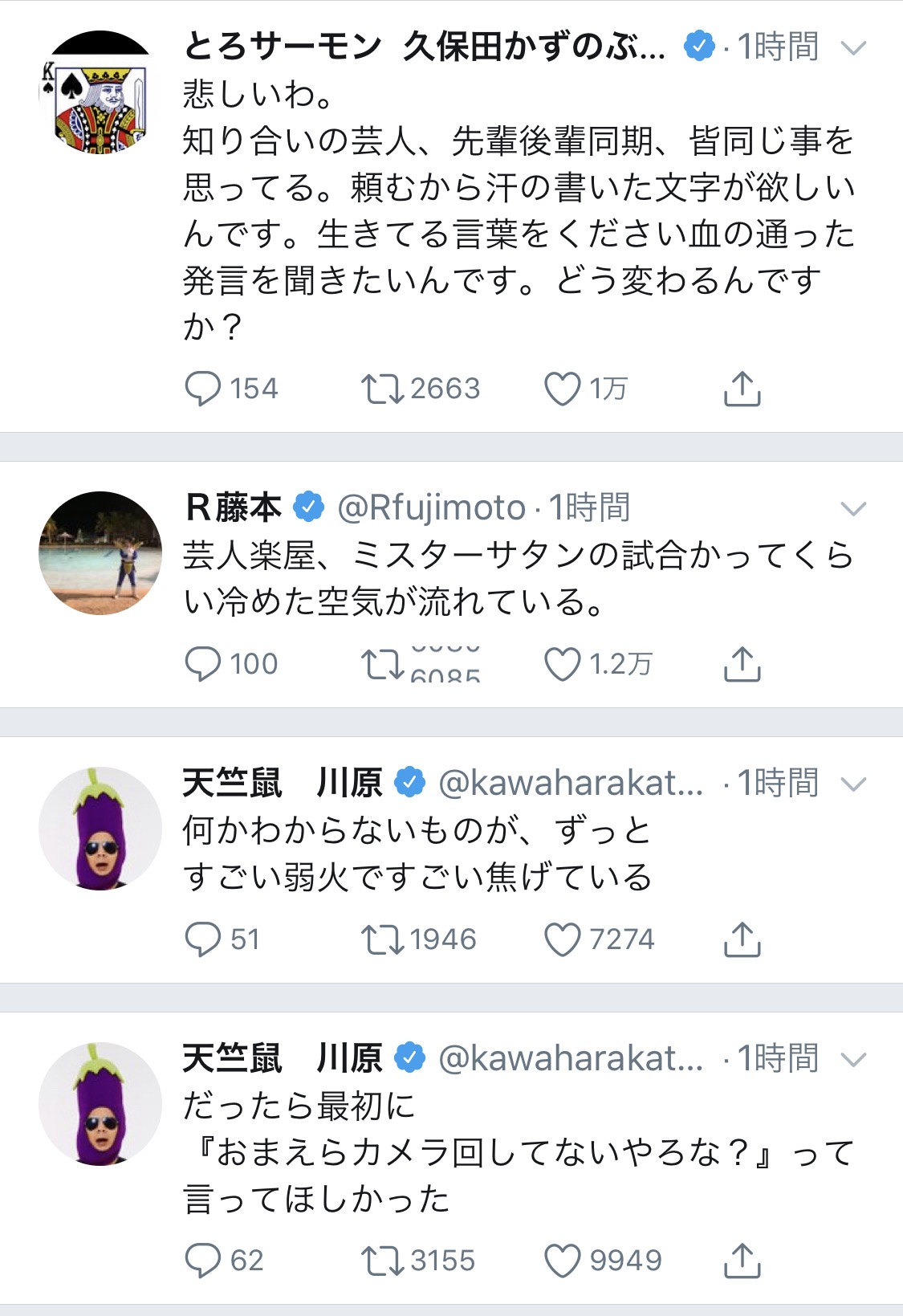
Task: Share the tweet with 9949 likes
Action: coord(742,1261)
